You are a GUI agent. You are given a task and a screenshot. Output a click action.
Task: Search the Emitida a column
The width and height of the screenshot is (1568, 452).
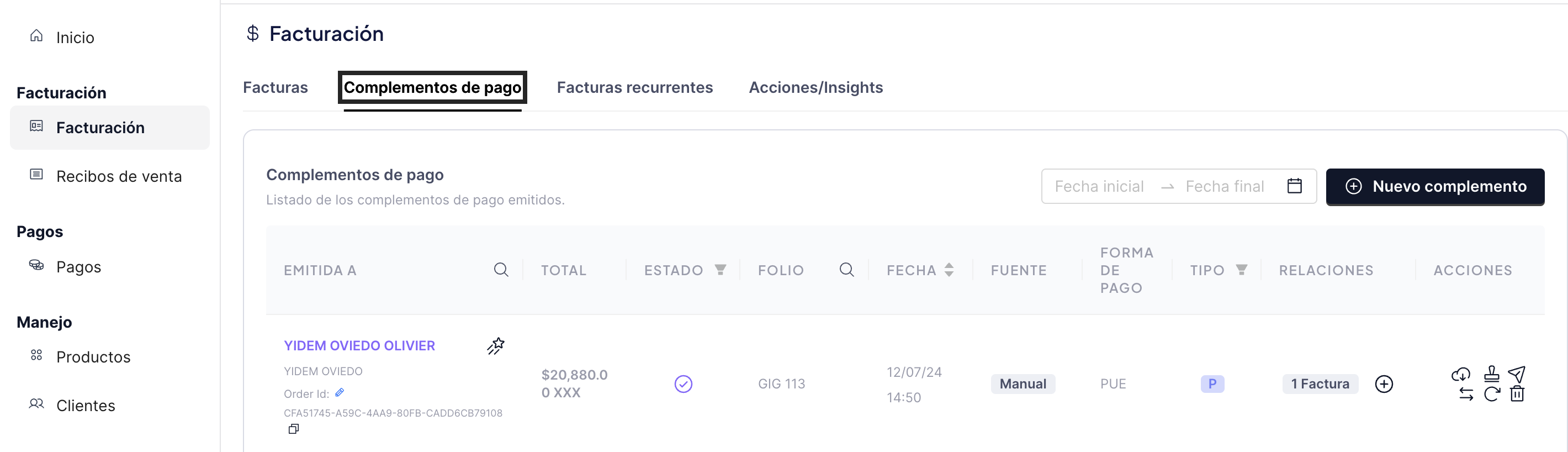pyautogui.click(x=500, y=270)
